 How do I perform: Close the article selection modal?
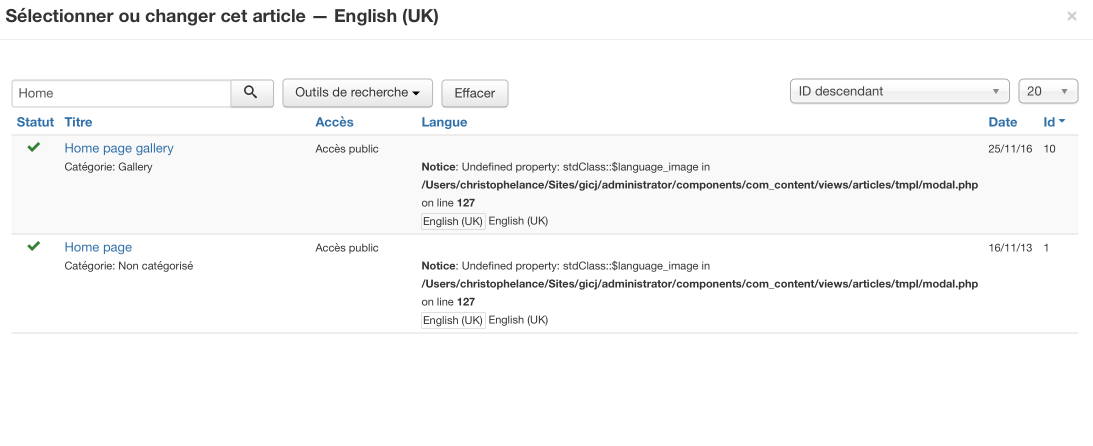coord(1072,16)
